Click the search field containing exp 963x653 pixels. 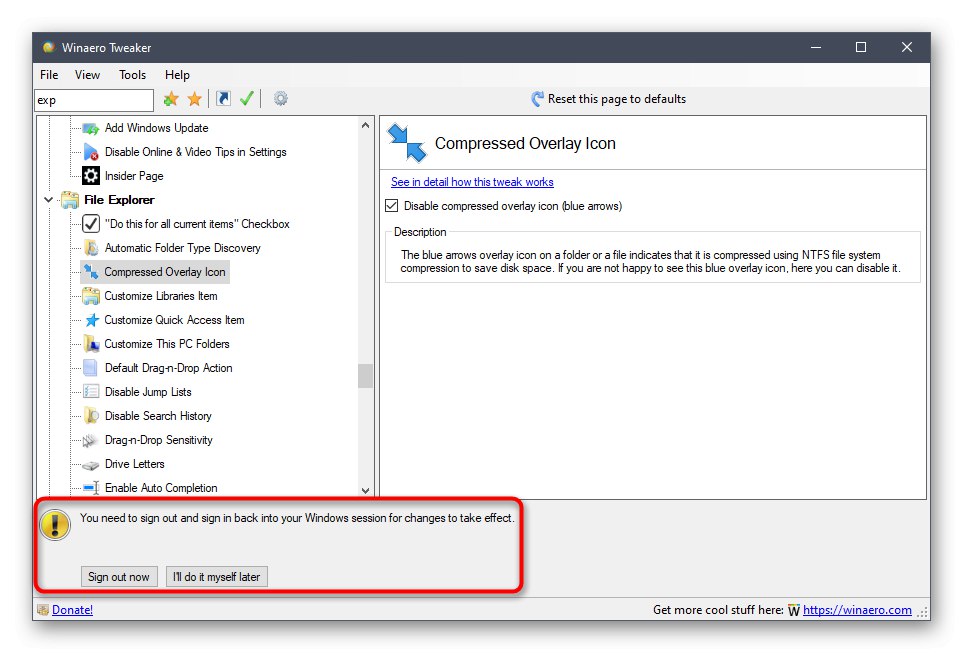94,100
